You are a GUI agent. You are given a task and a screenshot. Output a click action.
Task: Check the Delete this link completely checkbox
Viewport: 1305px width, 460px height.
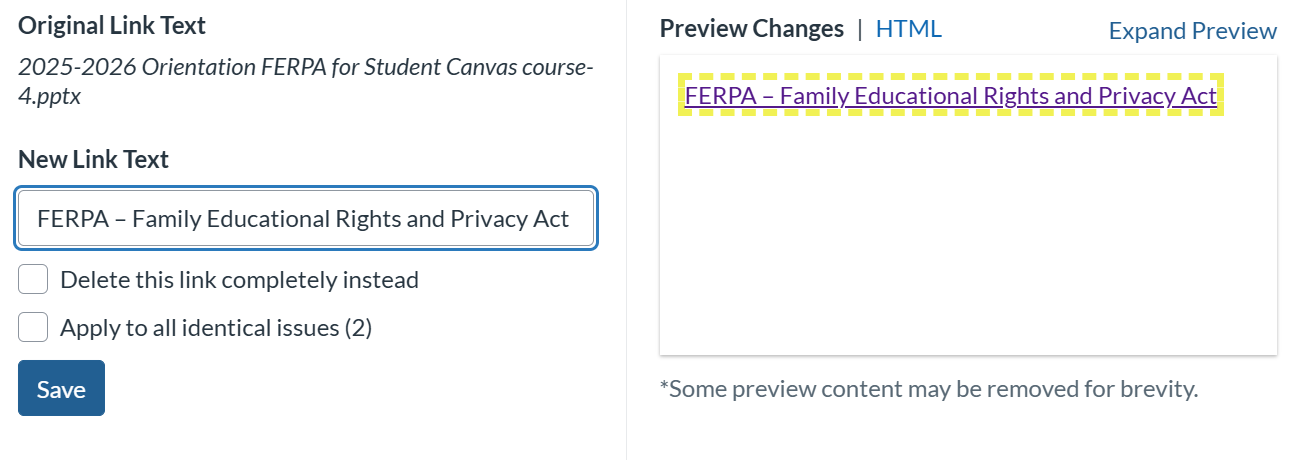33,280
